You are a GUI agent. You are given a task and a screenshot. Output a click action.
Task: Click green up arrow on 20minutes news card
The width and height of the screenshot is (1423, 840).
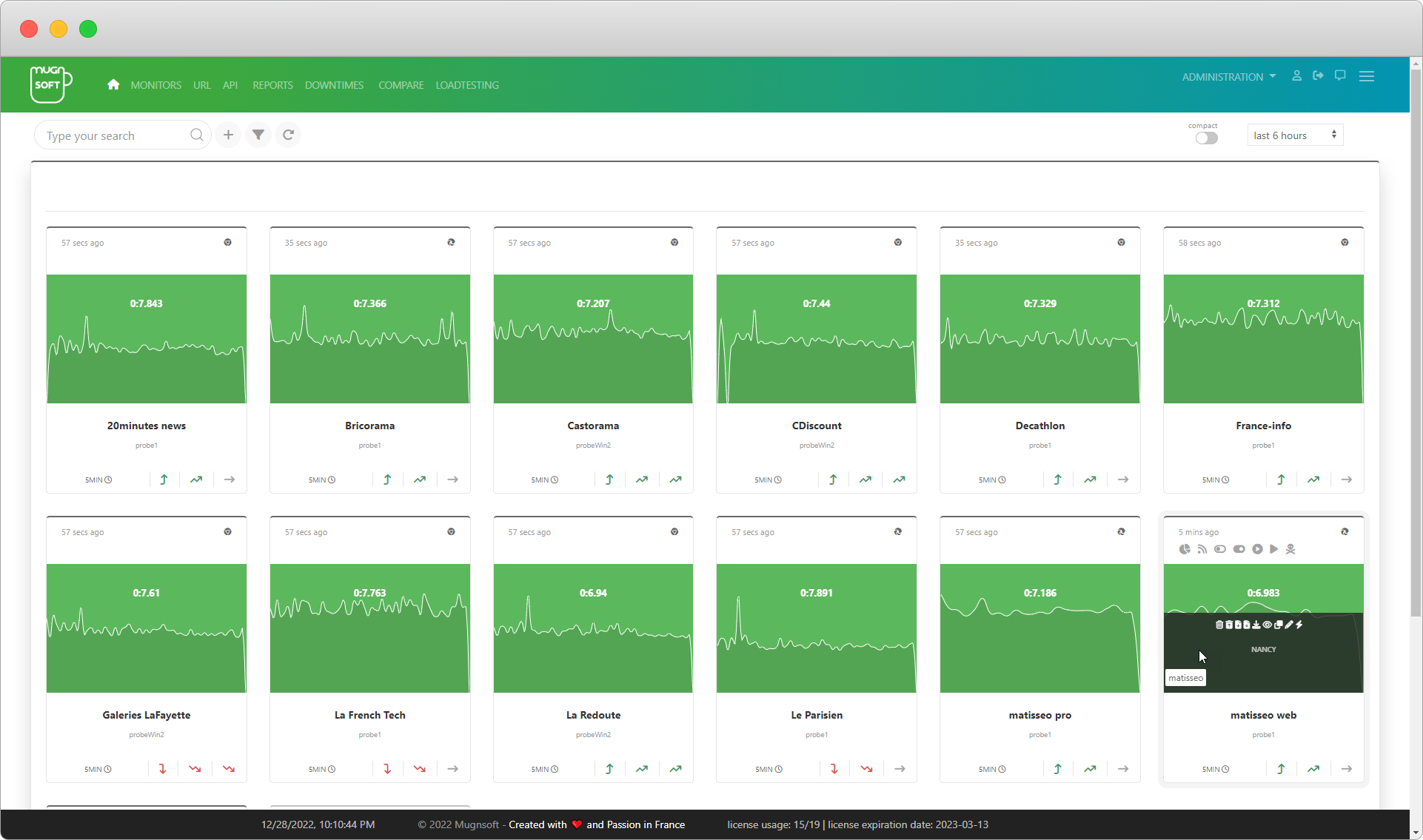[164, 480]
